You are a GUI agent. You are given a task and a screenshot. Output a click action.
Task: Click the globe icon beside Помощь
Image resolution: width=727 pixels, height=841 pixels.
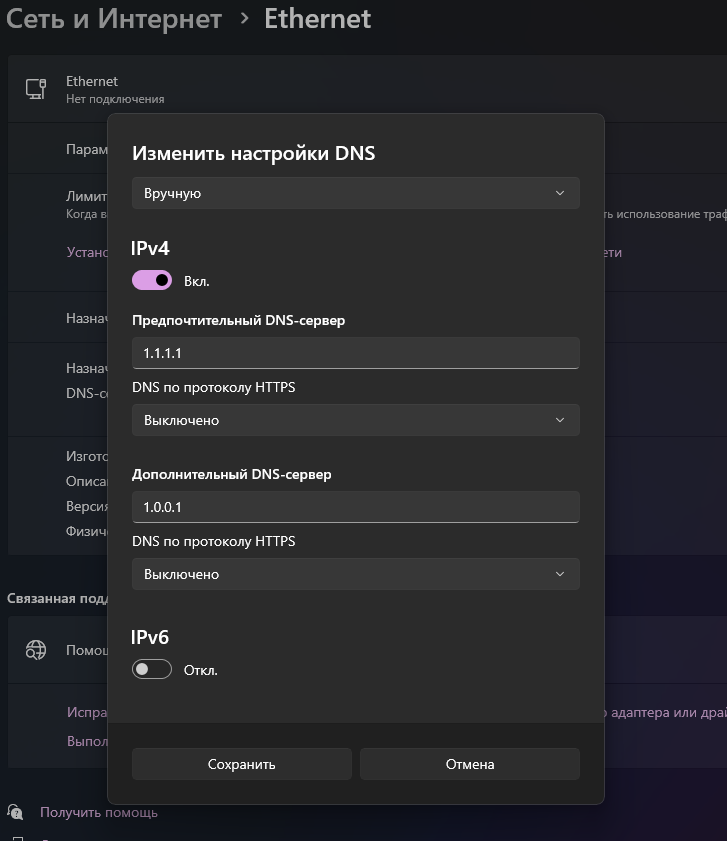[36, 650]
